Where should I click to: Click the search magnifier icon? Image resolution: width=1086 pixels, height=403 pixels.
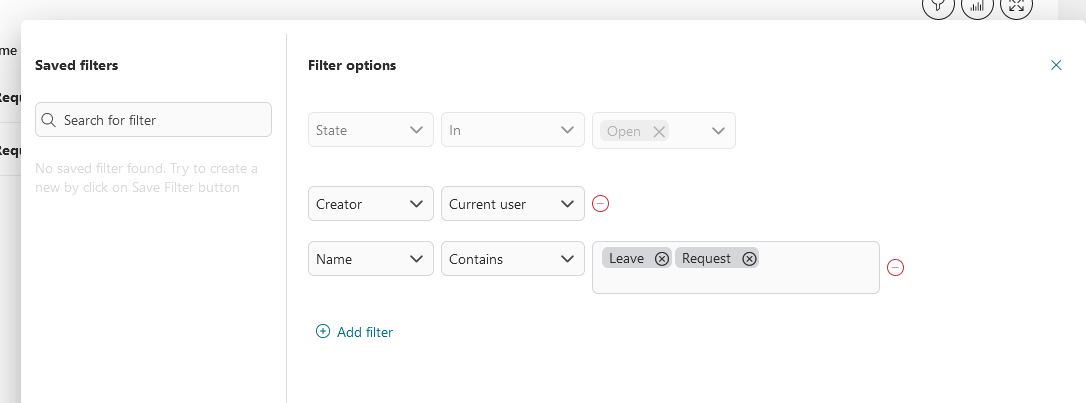[x=48, y=120]
